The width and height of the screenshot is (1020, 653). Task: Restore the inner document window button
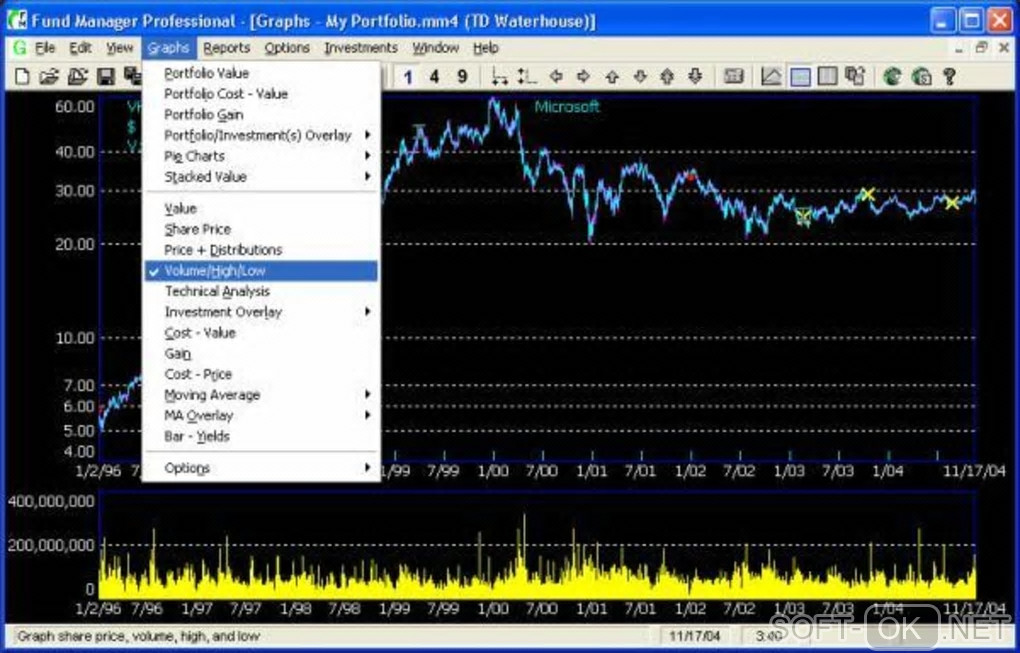point(981,47)
